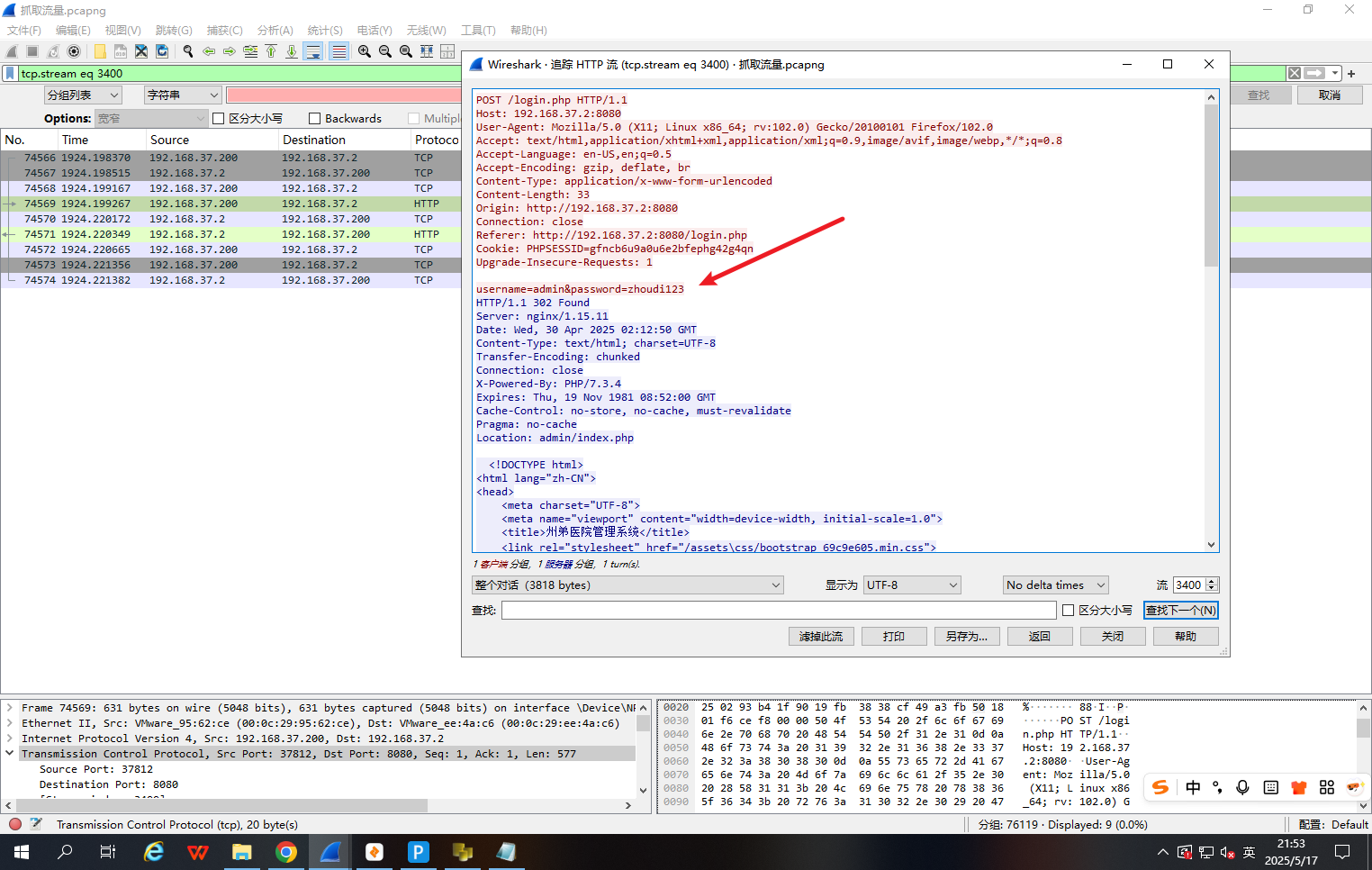The image size is (1372, 870).
Task: Increase the 流 stream number spinner
Action: (x=1212, y=582)
